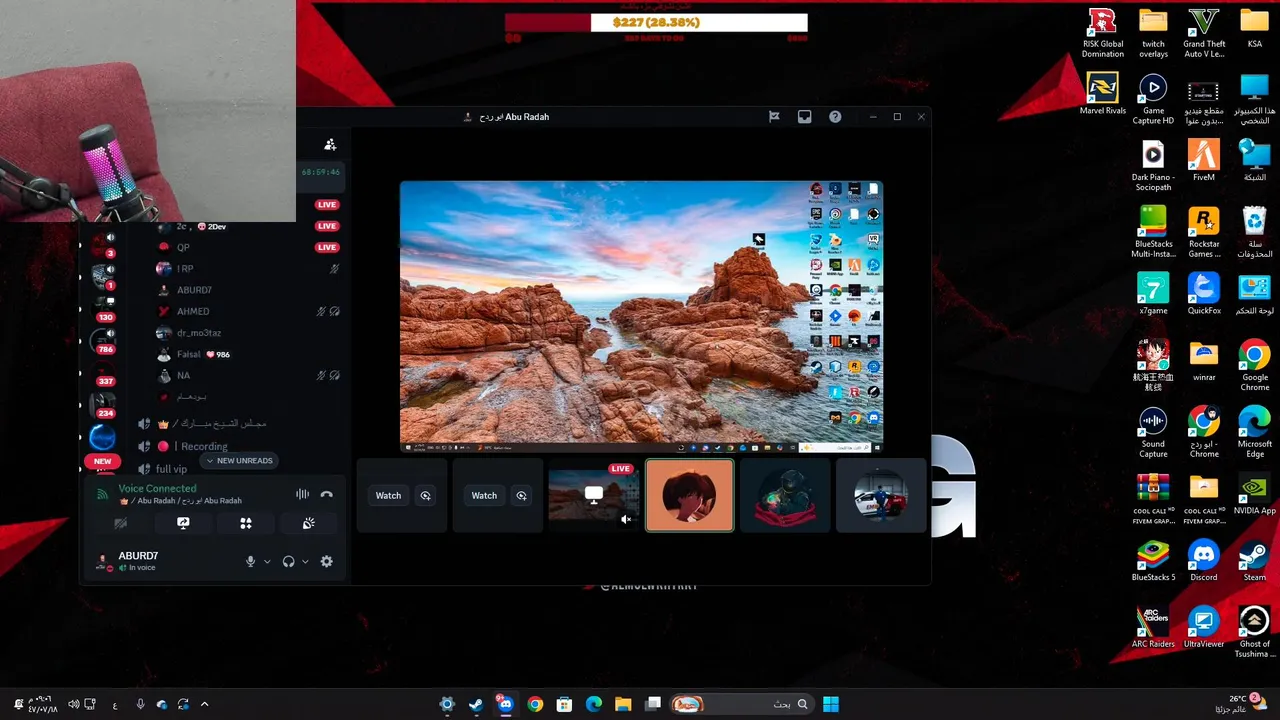
Task: Pop out first stream next to first Watch
Action: click(425, 495)
